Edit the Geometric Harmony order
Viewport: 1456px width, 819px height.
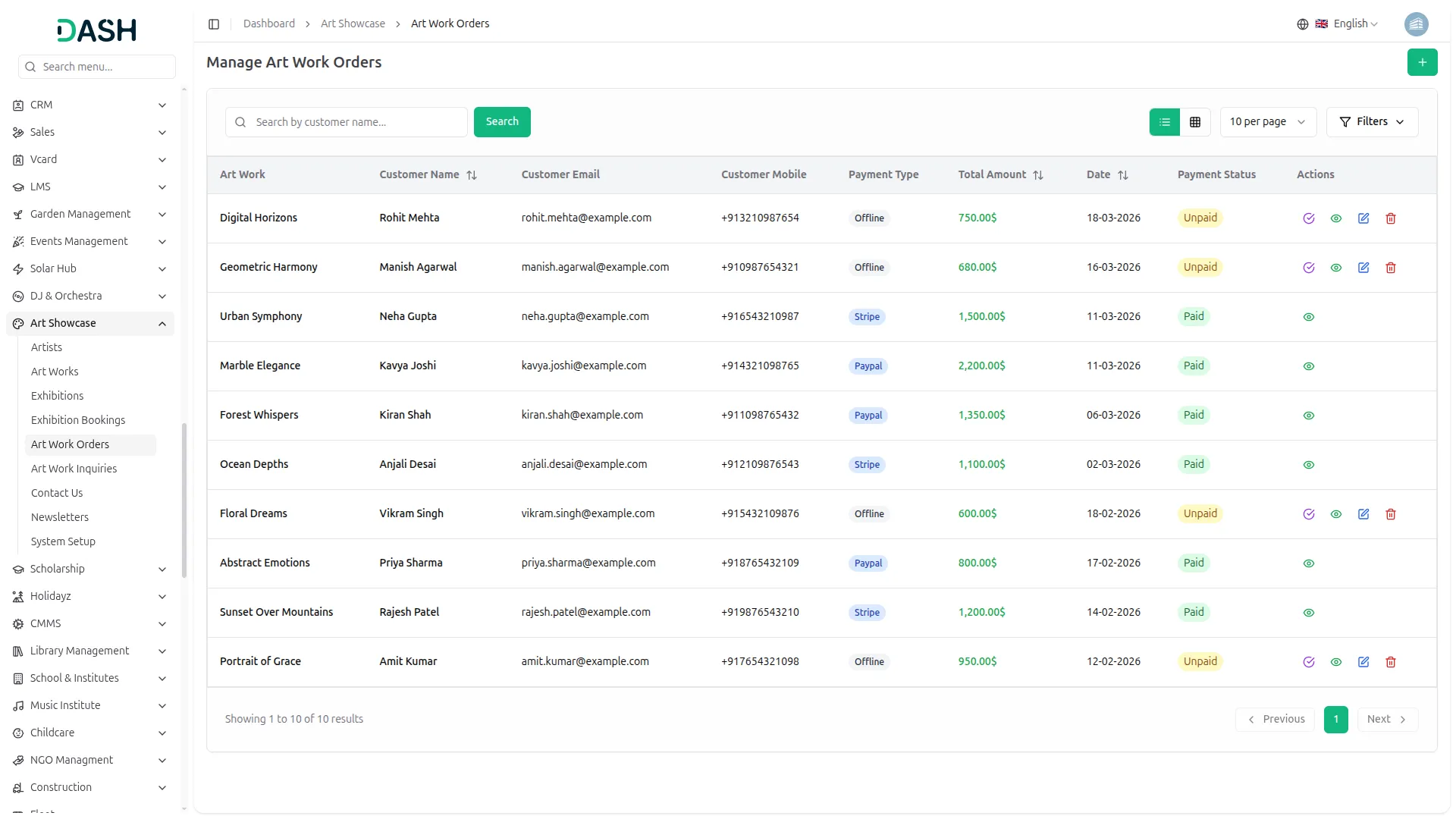(1363, 268)
